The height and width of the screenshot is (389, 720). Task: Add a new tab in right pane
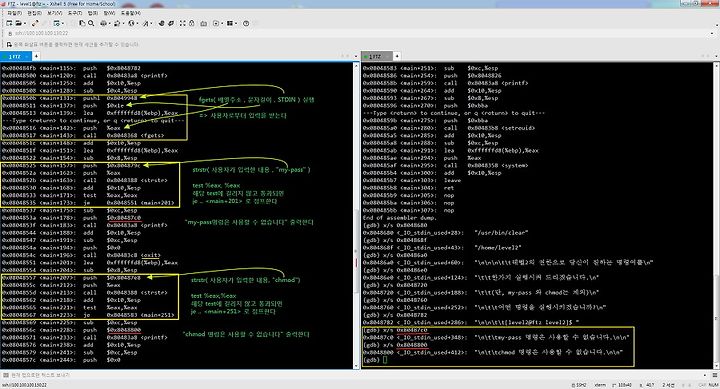tap(397, 56)
